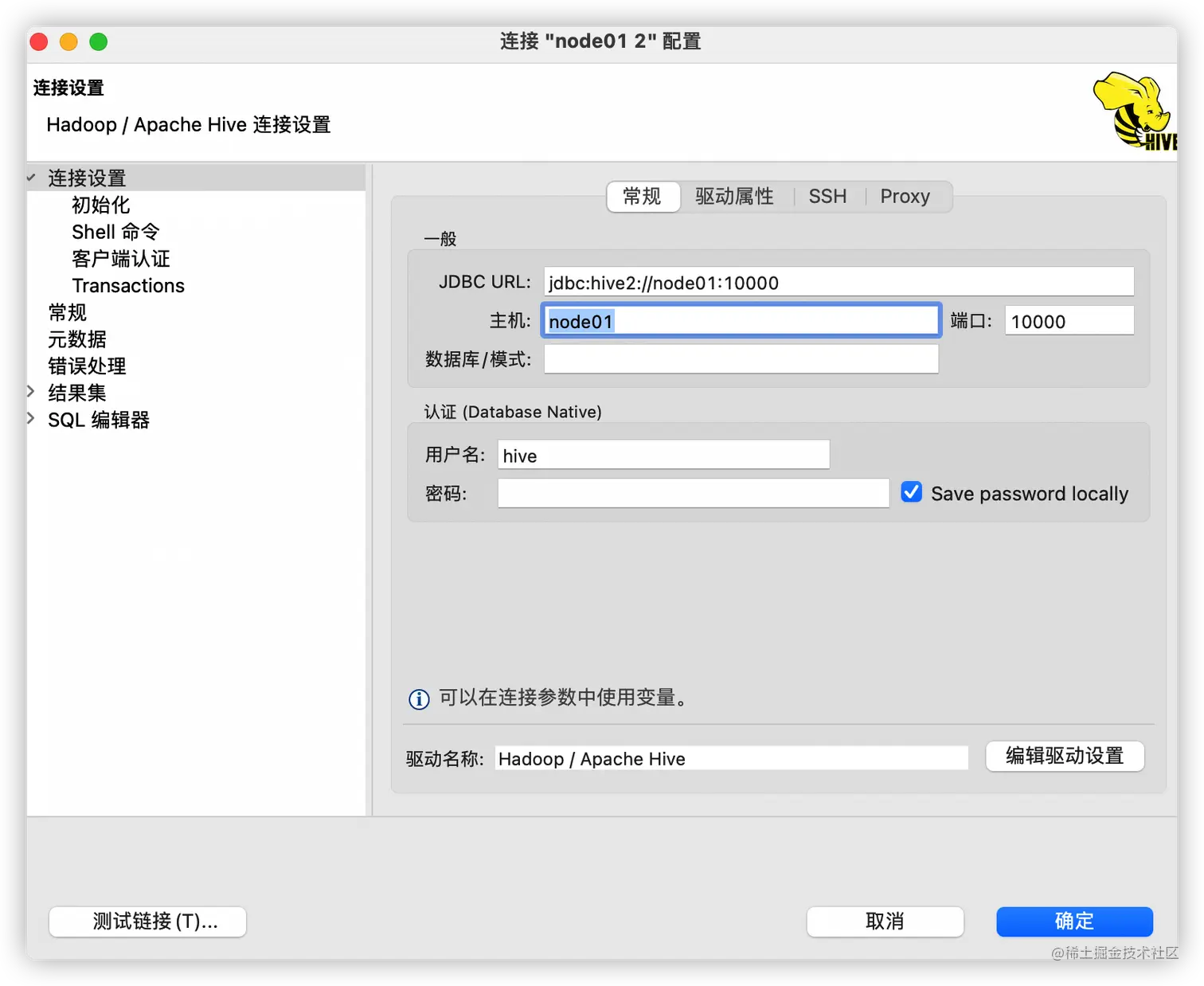The height and width of the screenshot is (986, 1204).
Task: Switch to the 驱动属性 tab
Action: point(734,196)
